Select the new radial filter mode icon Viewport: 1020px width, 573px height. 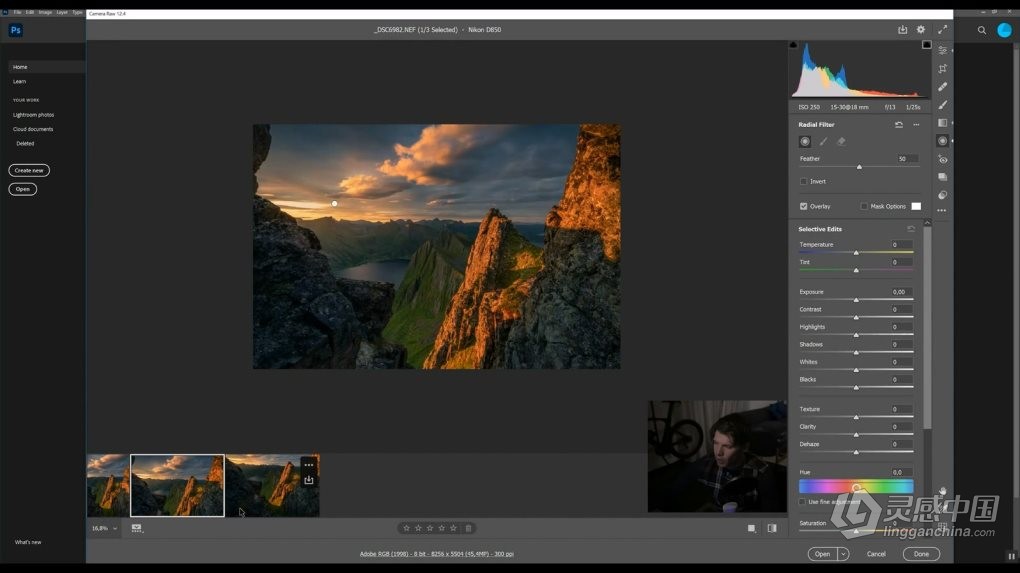tap(805, 142)
